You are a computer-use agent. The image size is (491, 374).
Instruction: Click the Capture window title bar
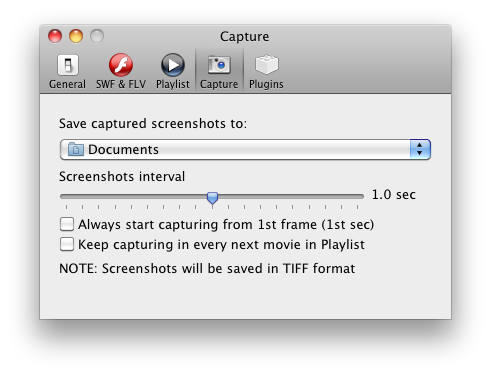pos(245,36)
